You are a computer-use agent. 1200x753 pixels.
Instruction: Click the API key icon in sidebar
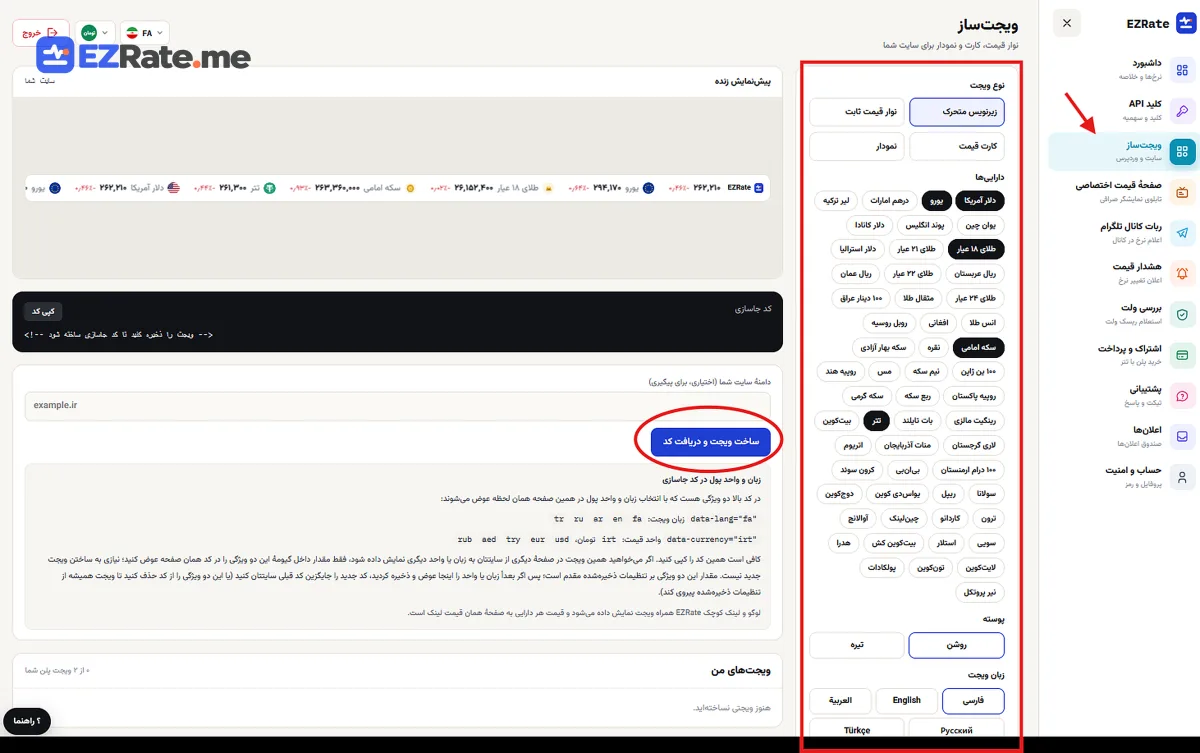point(1182,111)
